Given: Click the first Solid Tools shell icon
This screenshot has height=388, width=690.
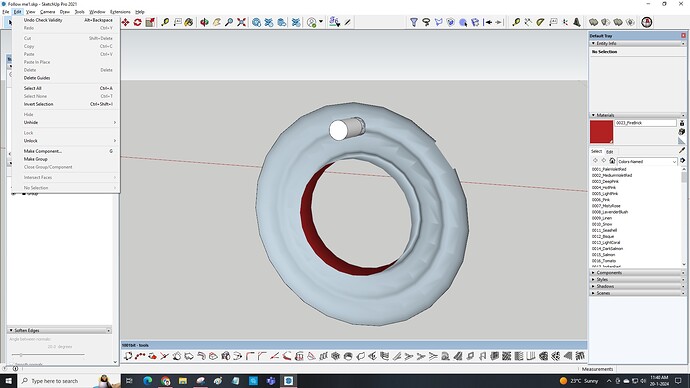Looking at the screenshot, I should click(x=594, y=22).
